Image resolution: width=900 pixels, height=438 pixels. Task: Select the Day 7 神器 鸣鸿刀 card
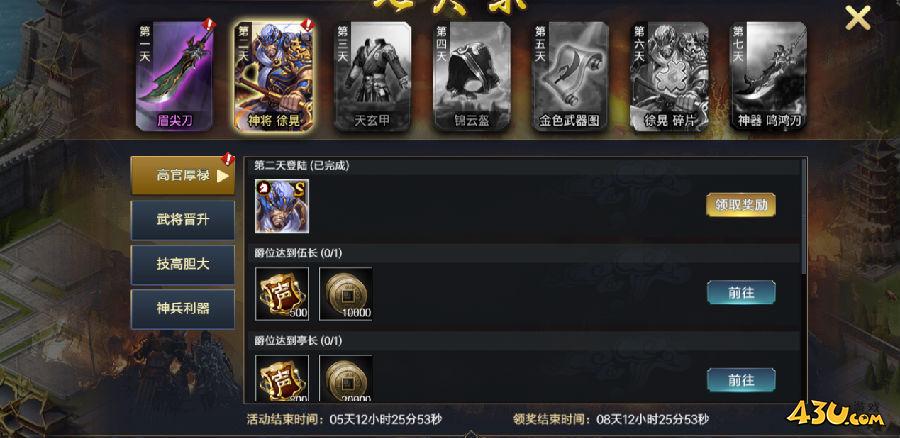(768, 76)
